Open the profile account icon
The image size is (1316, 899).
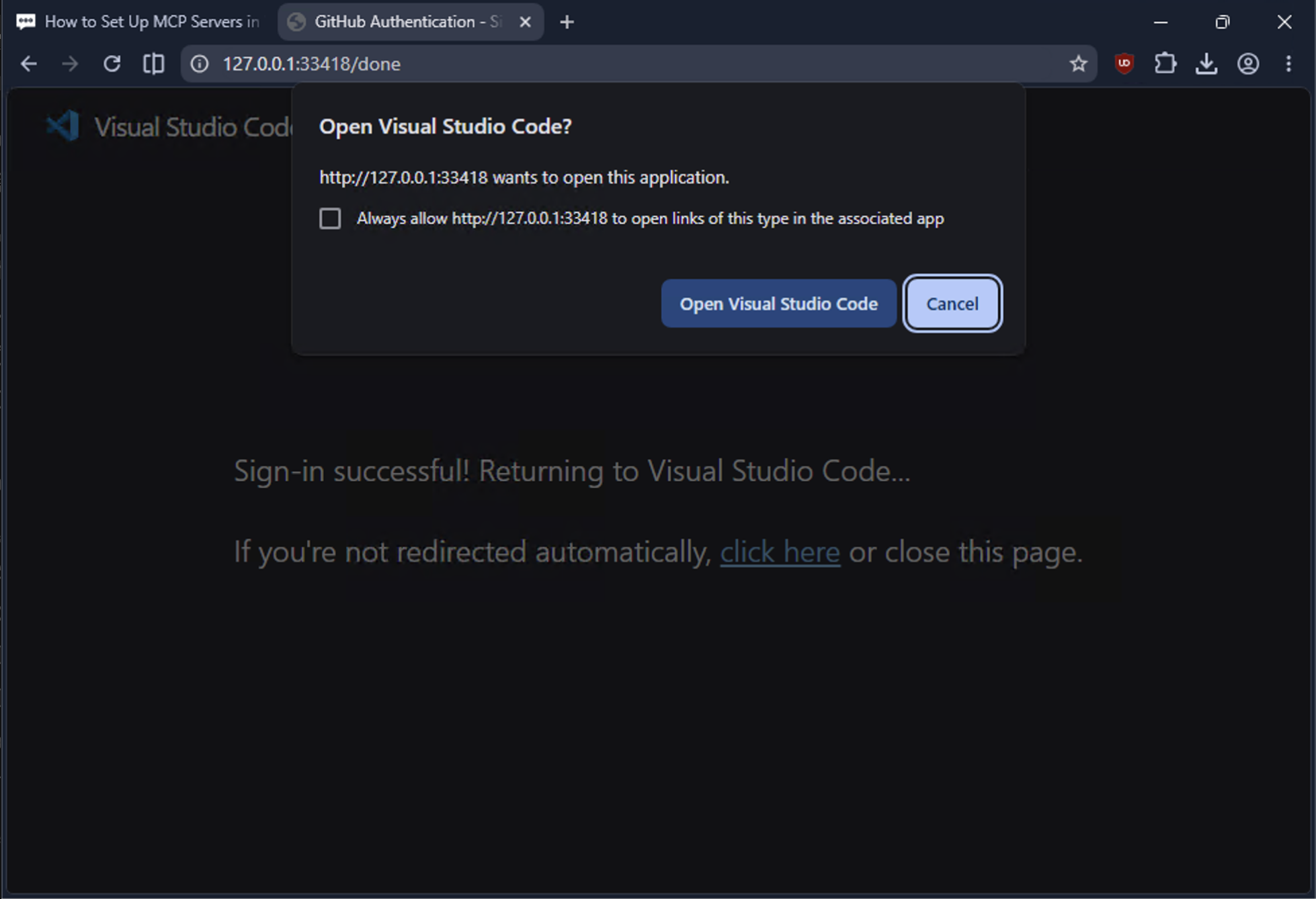1248,64
